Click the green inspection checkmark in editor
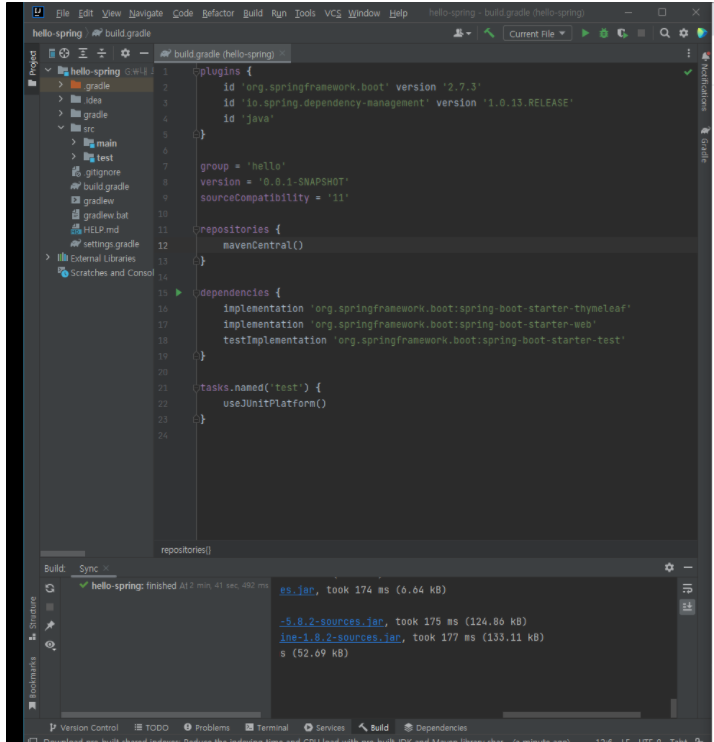 tap(688, 72)
